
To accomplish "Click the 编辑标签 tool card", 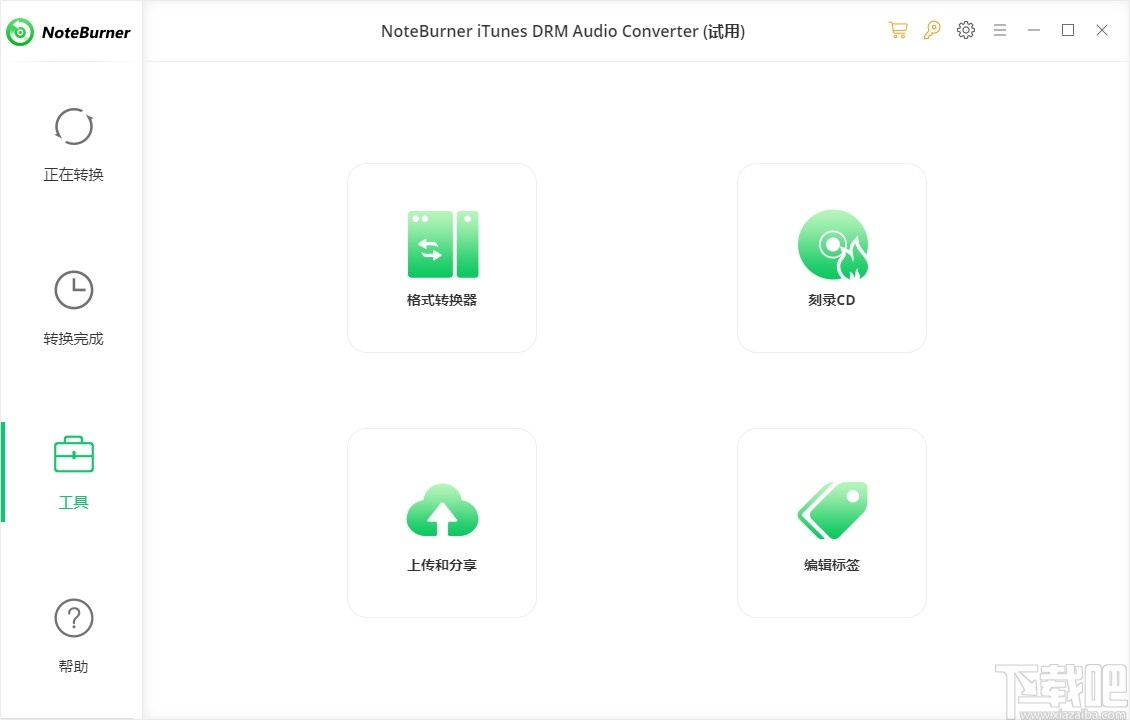I will (x=831, y=522).
